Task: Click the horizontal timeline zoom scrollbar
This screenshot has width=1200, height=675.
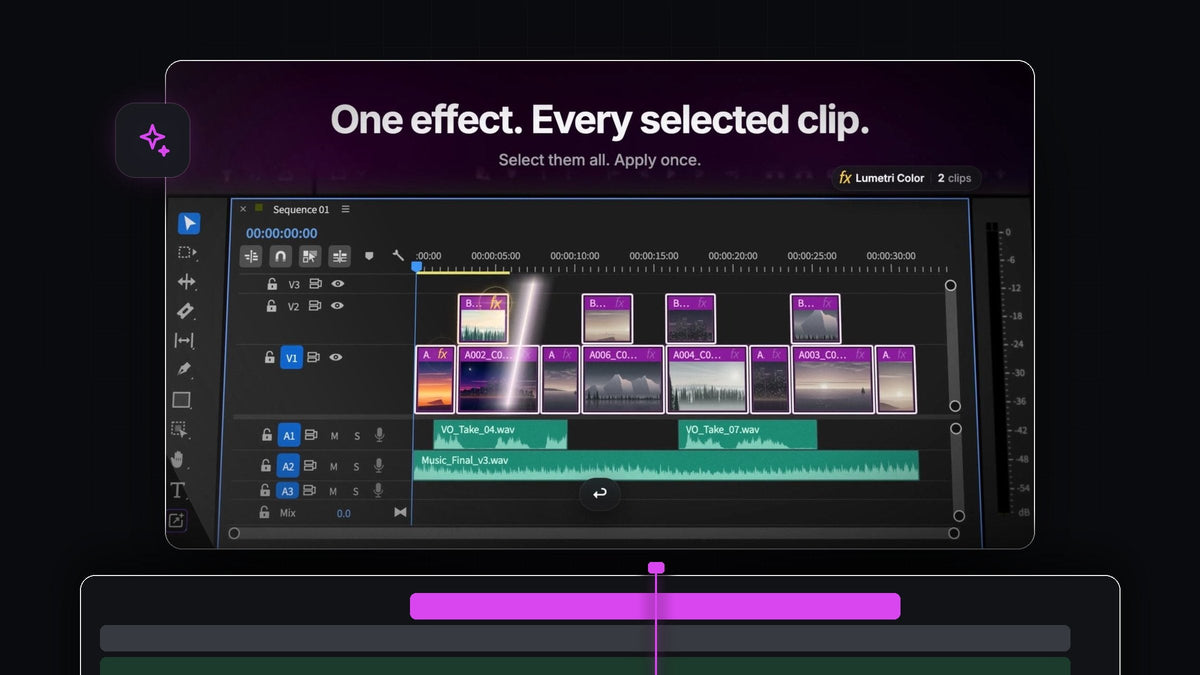Action: click(594, 533)
